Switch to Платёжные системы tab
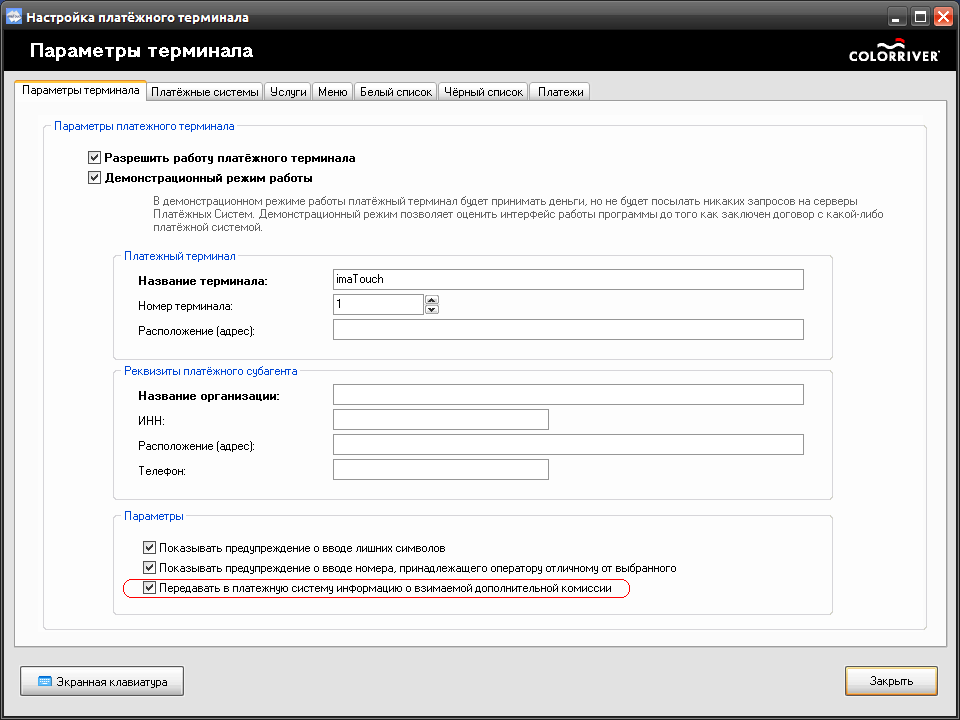This screenshot has height=720, width=960. (205, 92)
